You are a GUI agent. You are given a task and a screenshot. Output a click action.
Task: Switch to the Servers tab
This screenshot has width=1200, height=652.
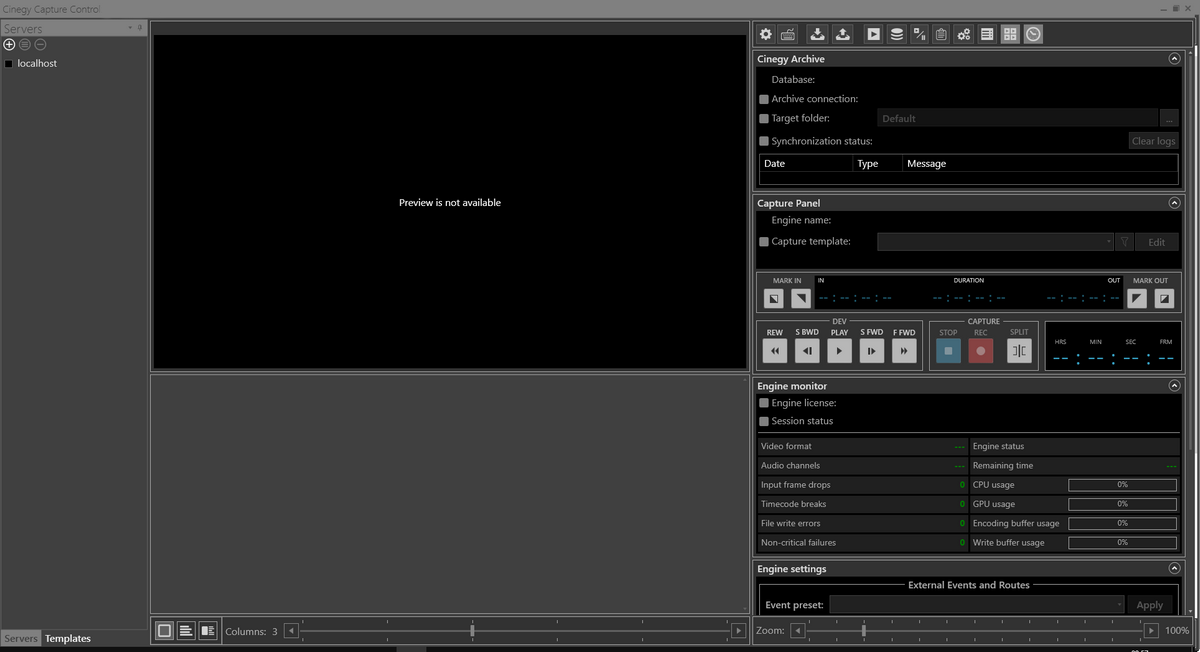click(x=20, y=638)
